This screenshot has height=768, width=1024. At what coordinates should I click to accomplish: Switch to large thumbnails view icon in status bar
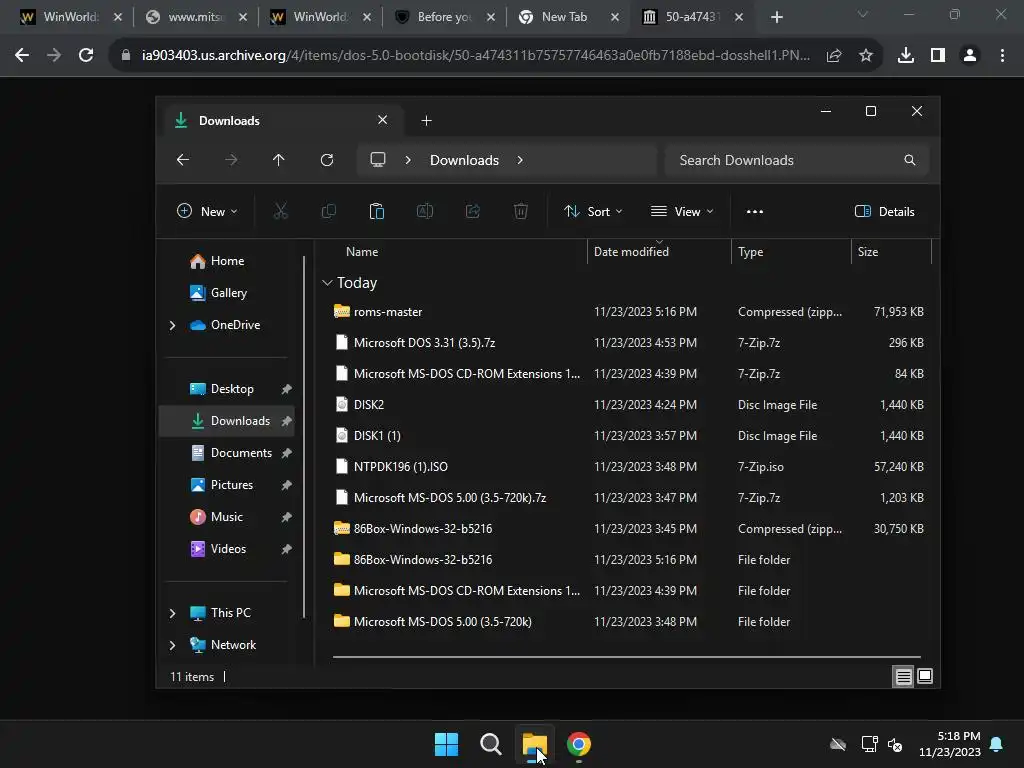click(925, 677)
